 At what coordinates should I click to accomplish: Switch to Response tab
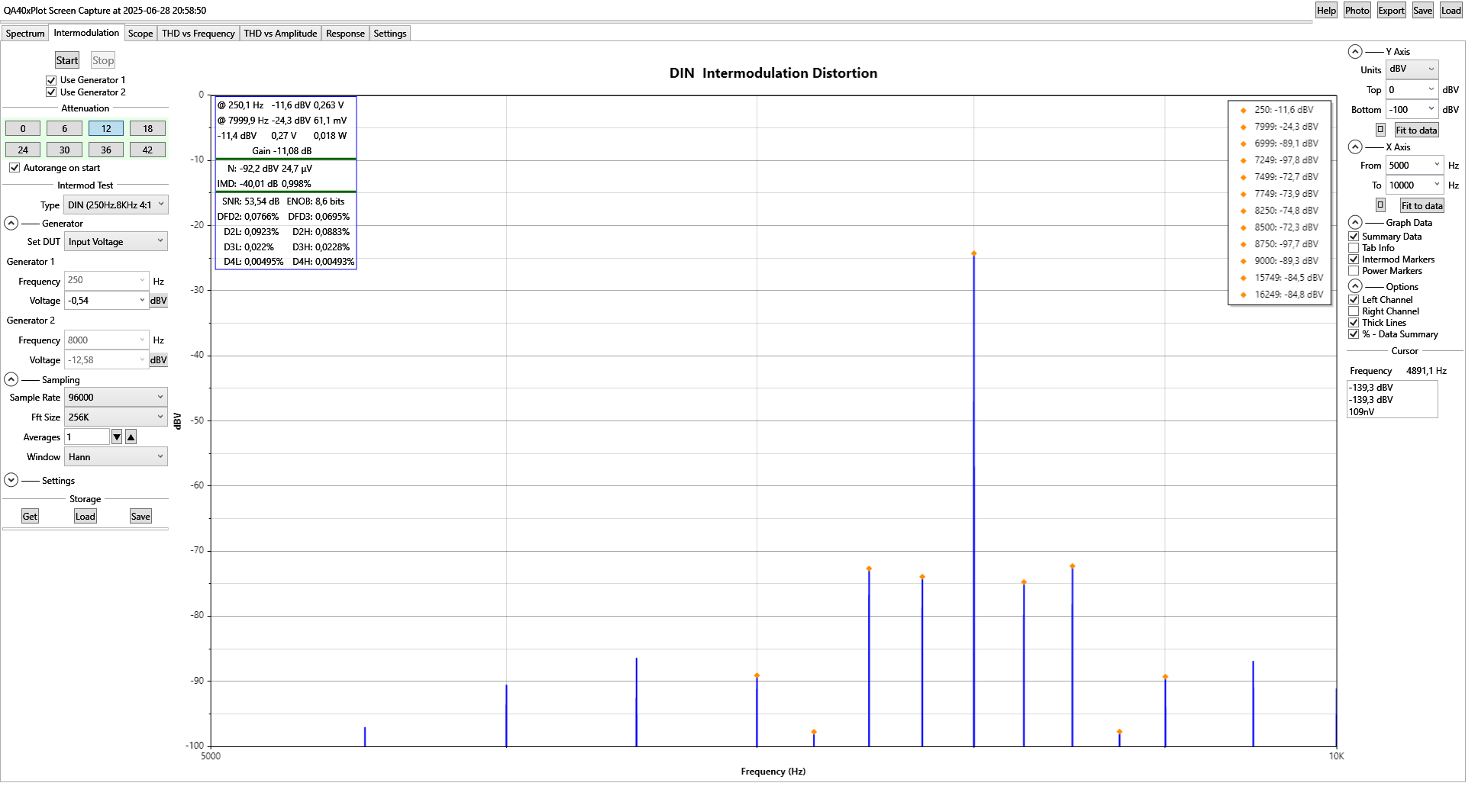pos(345,34)
